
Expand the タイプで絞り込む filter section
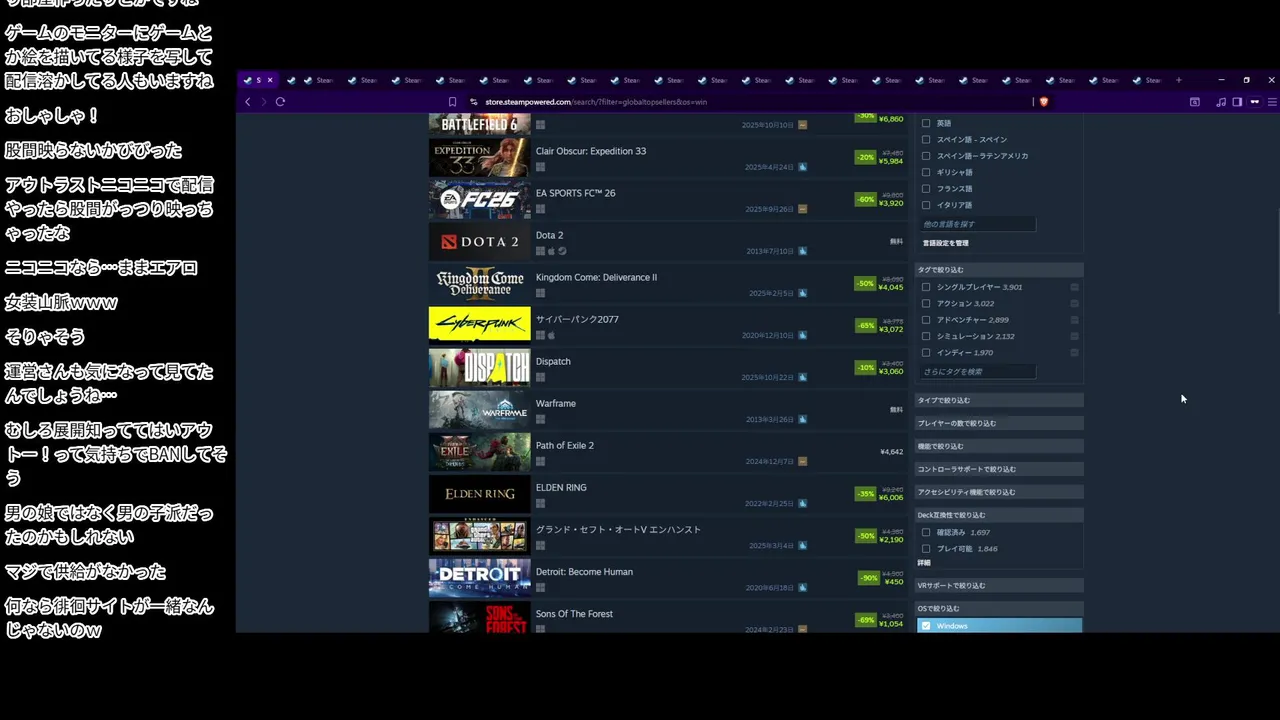pos(999,400)
